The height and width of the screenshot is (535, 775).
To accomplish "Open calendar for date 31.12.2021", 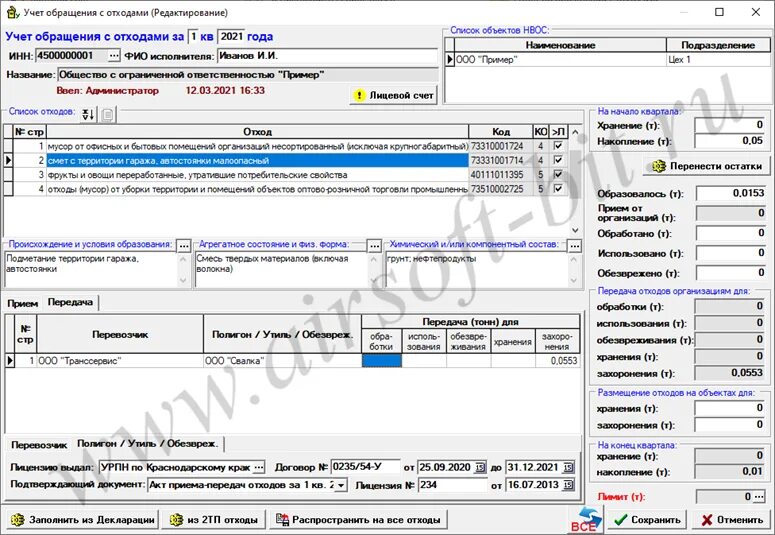I will (x=568, y=468).
